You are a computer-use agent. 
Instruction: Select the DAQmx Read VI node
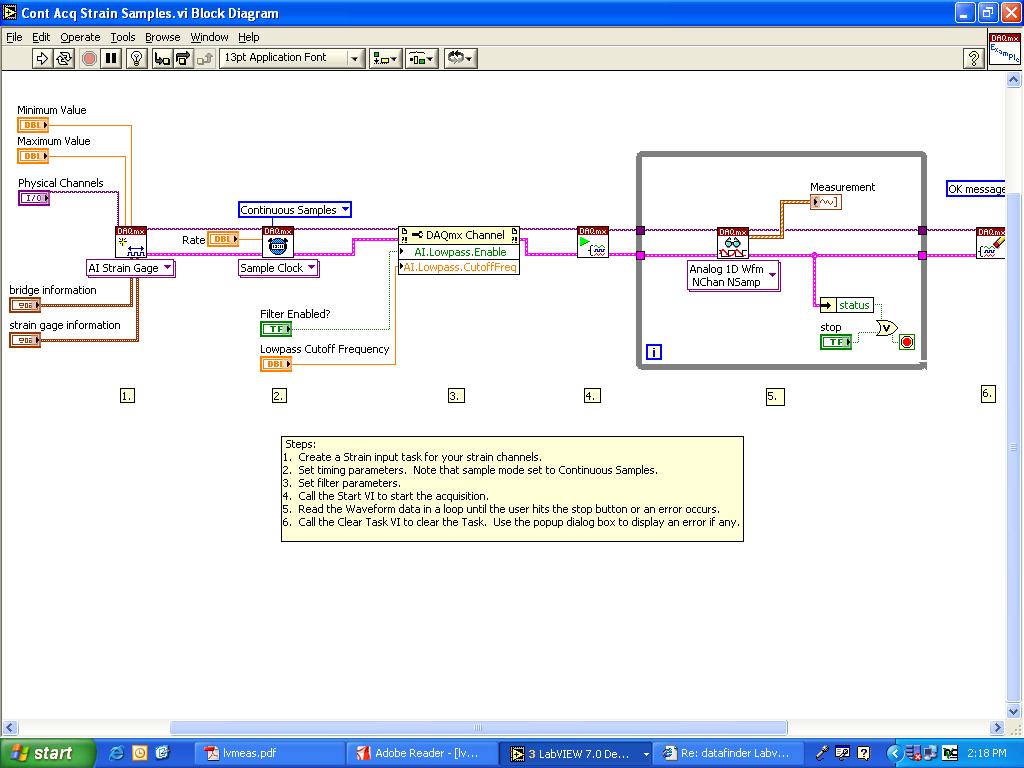pos(733,243)
